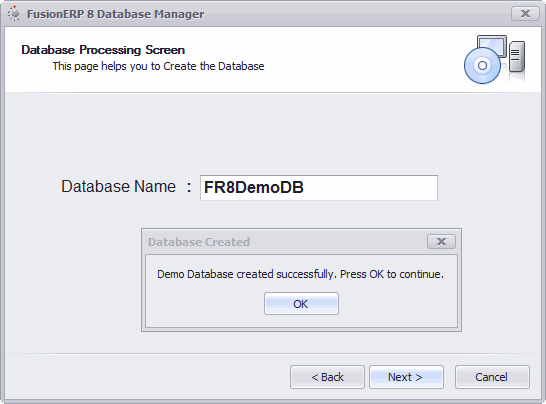The height and width of the screenshot is (404, 546).
Task: Click the monitor graphic in header banner
Action: (492, 45)
